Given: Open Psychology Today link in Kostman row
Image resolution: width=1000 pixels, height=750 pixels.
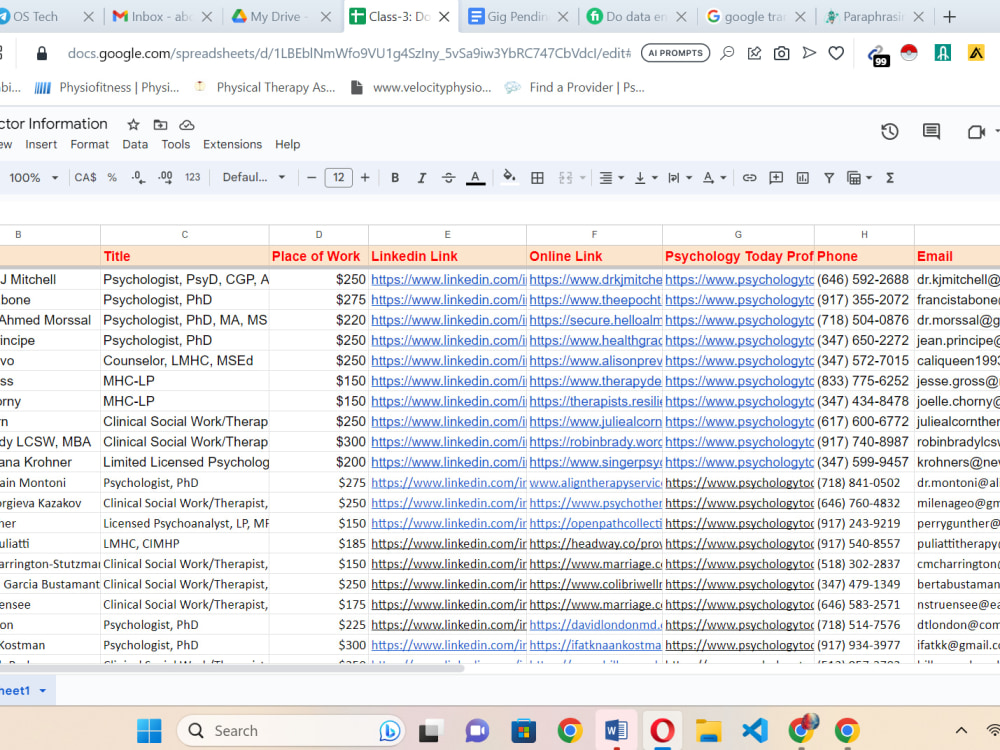Looking at the screenshot, I should [739, 645].
